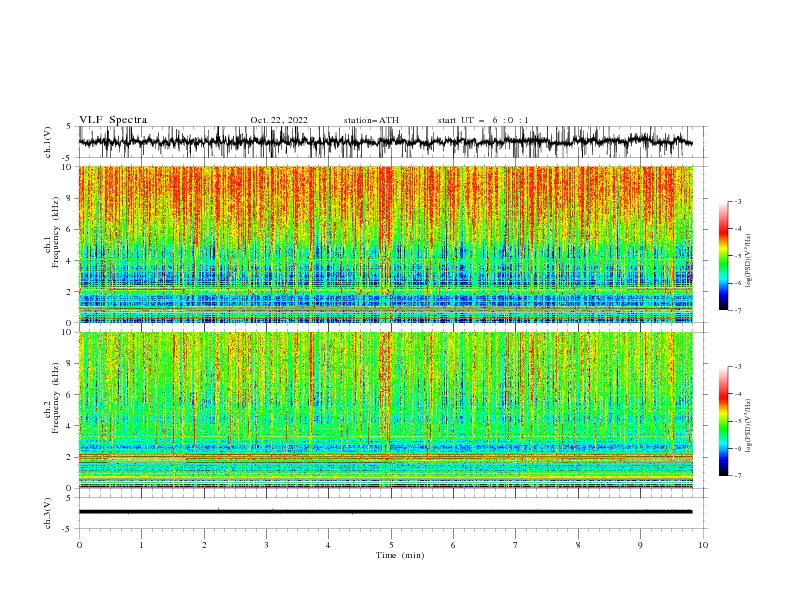Click time axis tick label "1"
The width and height of the screenshot is (792, 612).
point(141,545)
